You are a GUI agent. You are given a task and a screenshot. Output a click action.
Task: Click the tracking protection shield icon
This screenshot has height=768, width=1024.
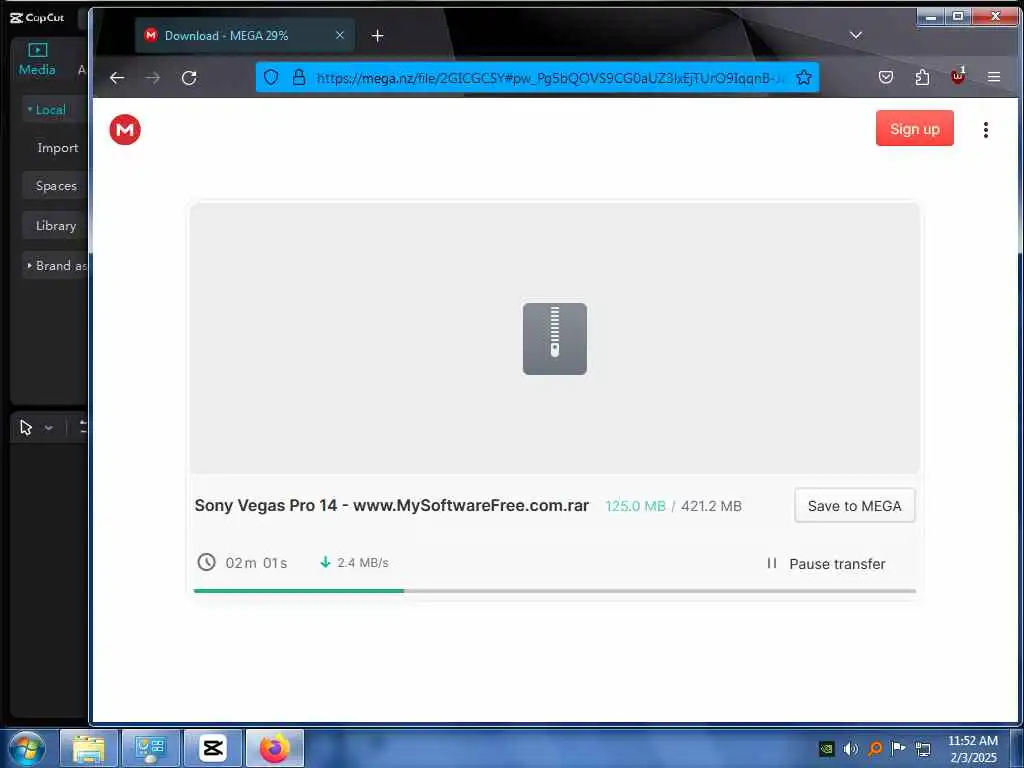(271, 78)
